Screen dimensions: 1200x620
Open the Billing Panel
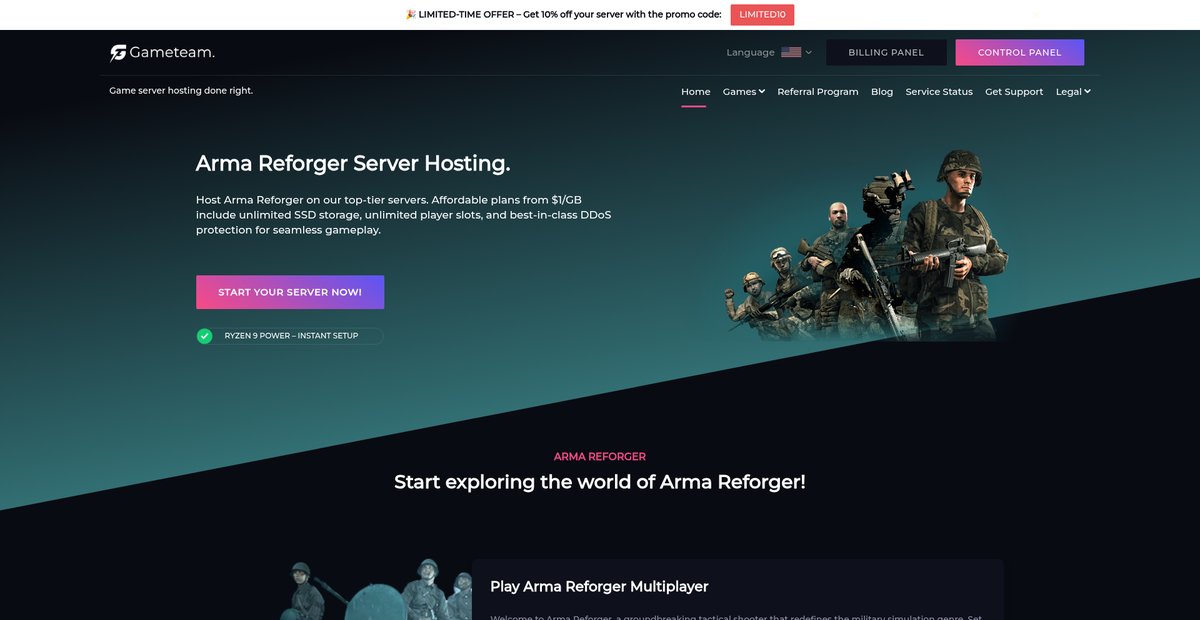(x=886, y=52)
